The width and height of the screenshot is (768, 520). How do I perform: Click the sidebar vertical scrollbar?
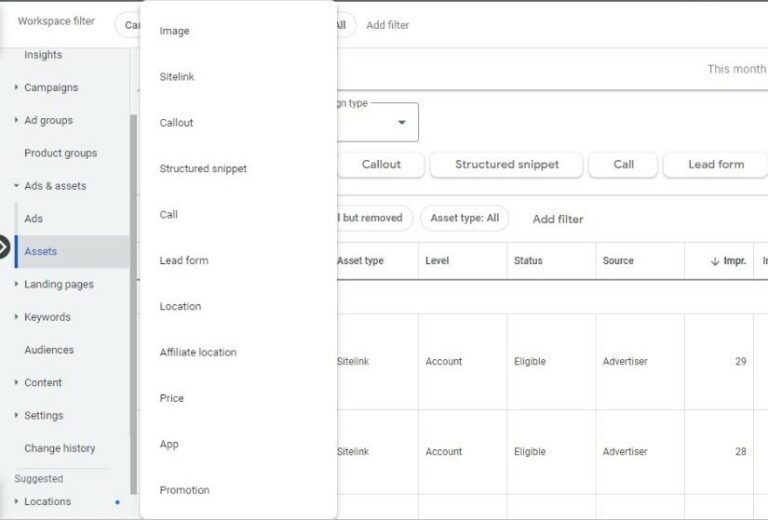[133, 304]
